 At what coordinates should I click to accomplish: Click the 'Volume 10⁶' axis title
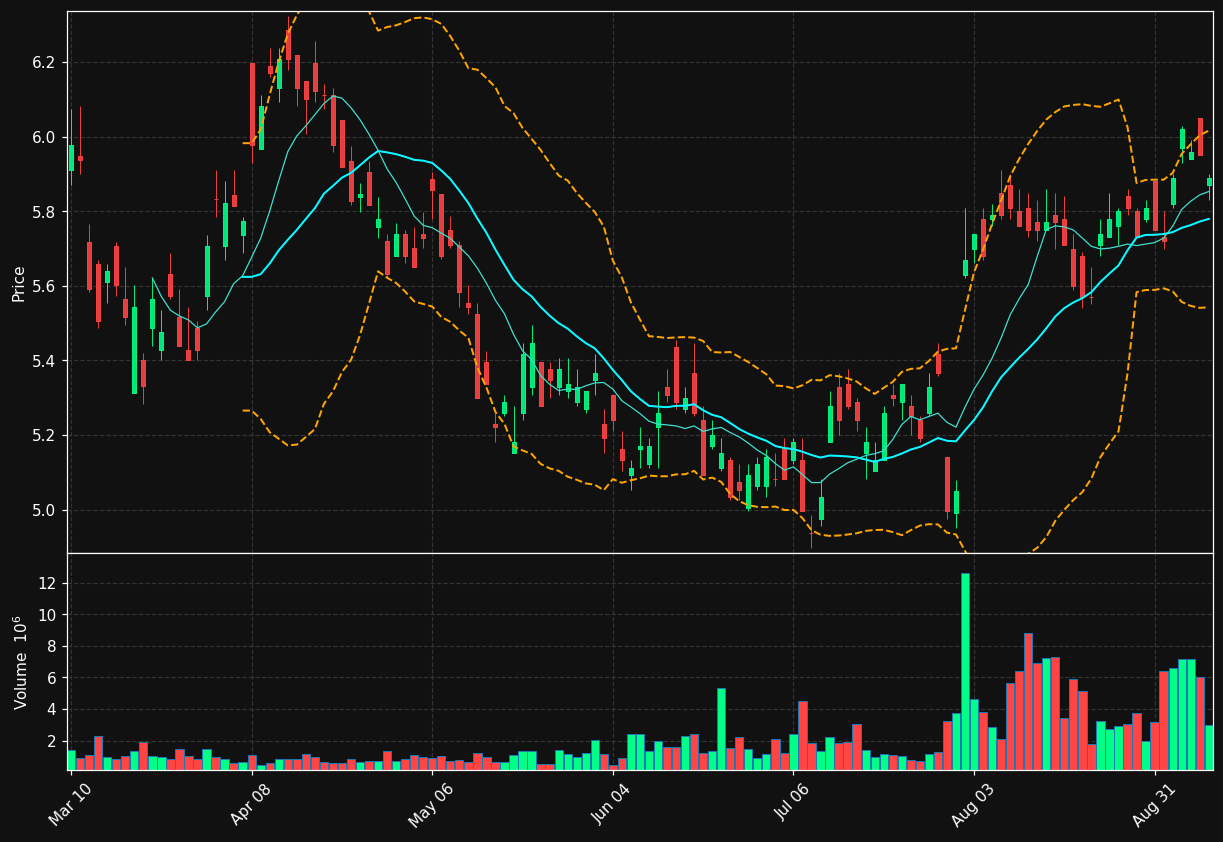click(19, 662)
